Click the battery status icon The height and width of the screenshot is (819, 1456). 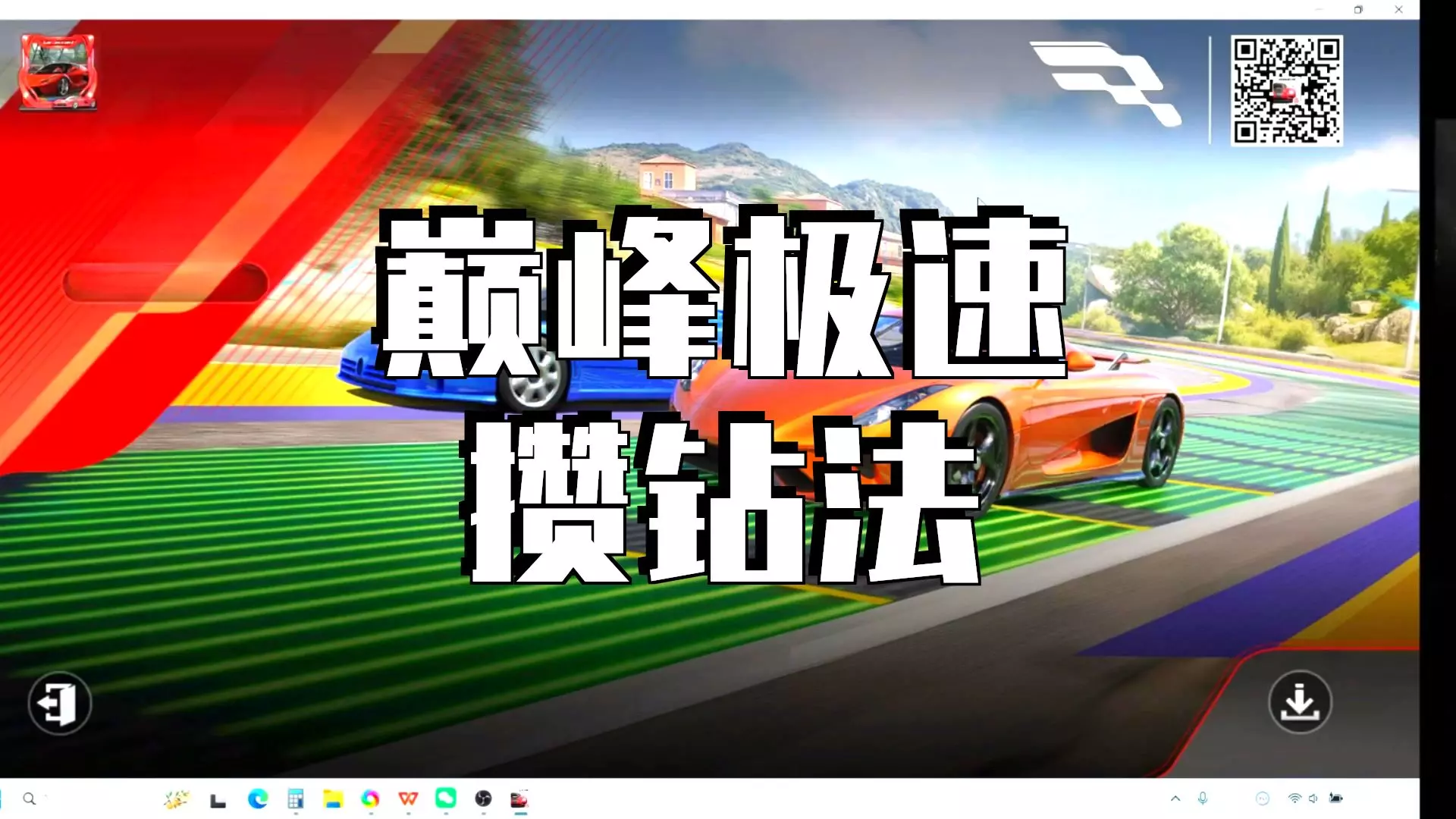(x=1336, y=799)
